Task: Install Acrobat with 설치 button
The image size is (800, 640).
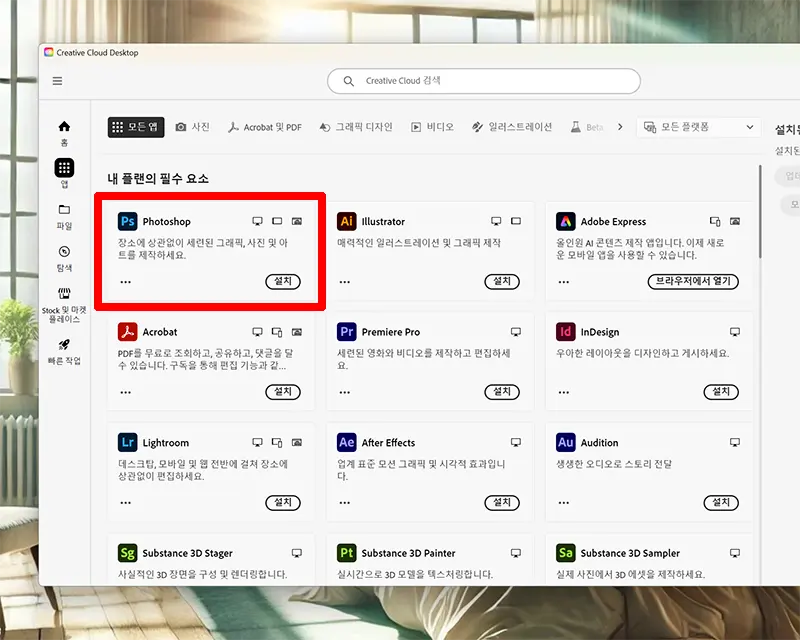Action: (283, 391)
